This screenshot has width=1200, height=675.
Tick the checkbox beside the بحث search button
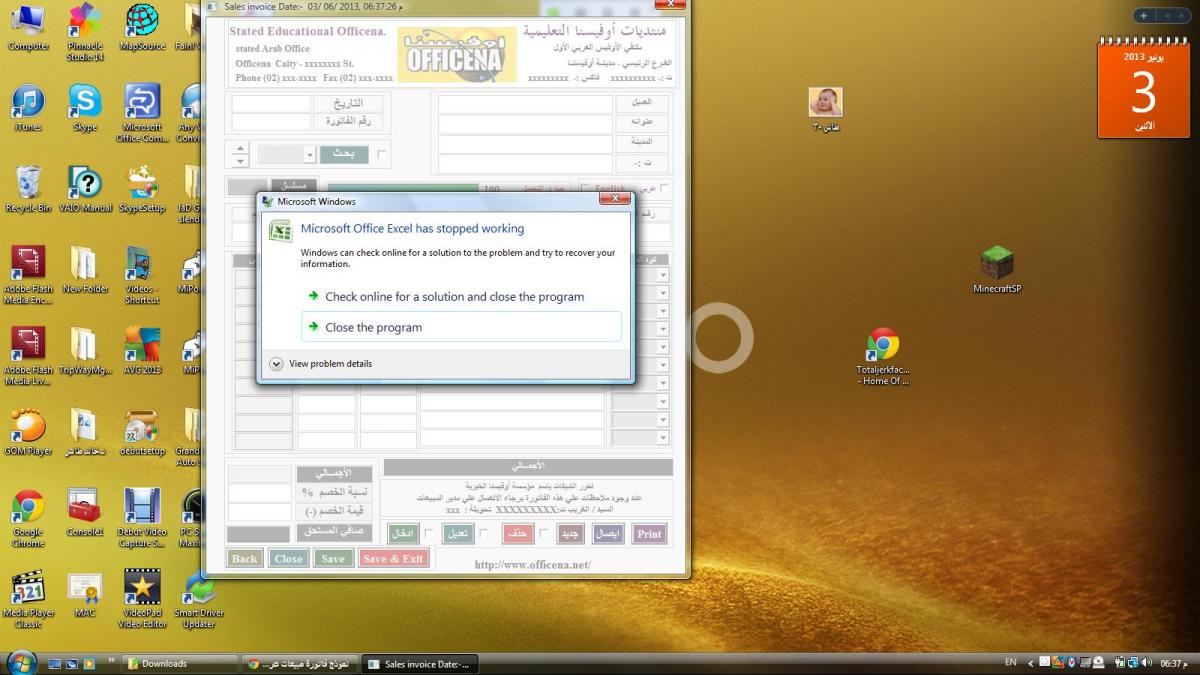click(x=381, y=155)
